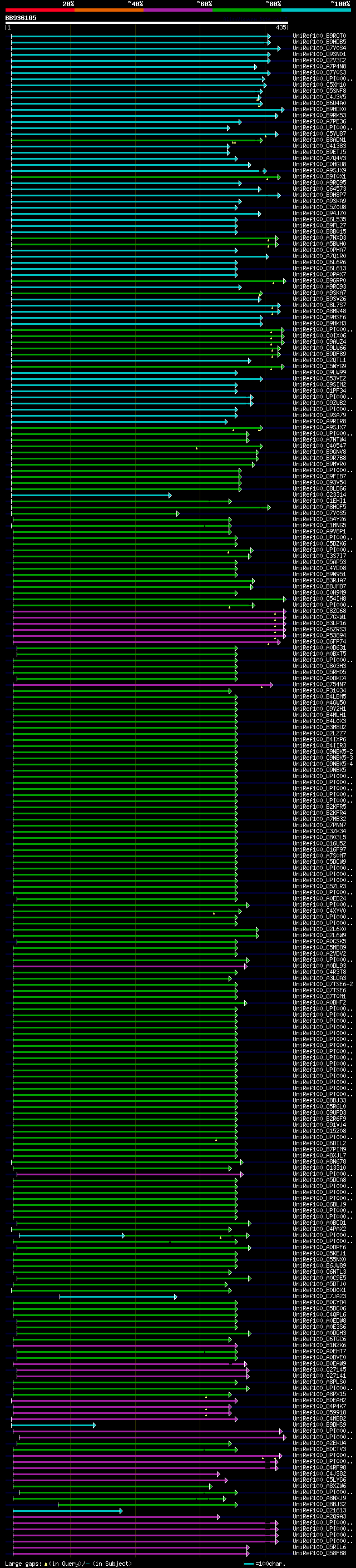Open hit UniRef100_A7P4N8

[x=319, y=66]
